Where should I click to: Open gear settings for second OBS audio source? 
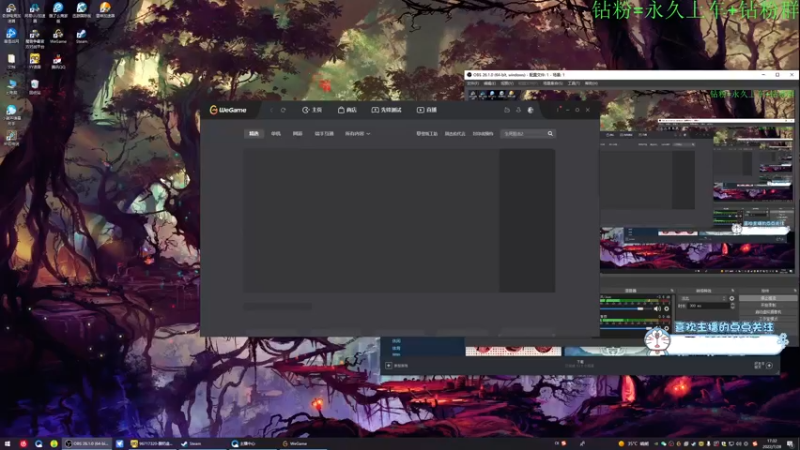(666, 329)
